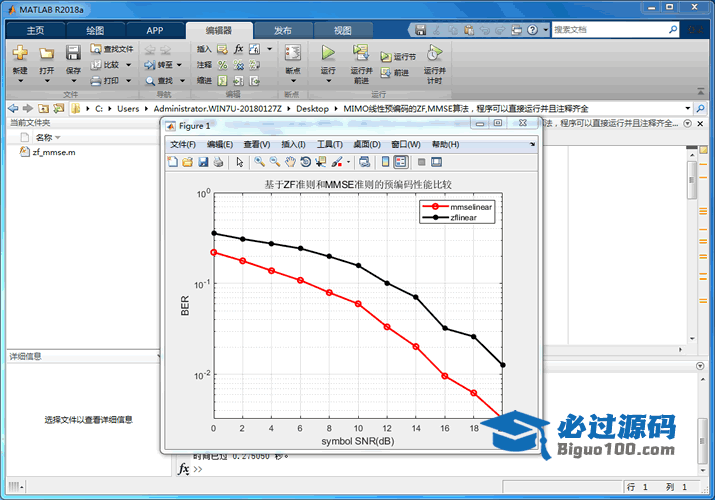Click the help question mark icon
The image size is (715, 500).
tap(532, 30)
